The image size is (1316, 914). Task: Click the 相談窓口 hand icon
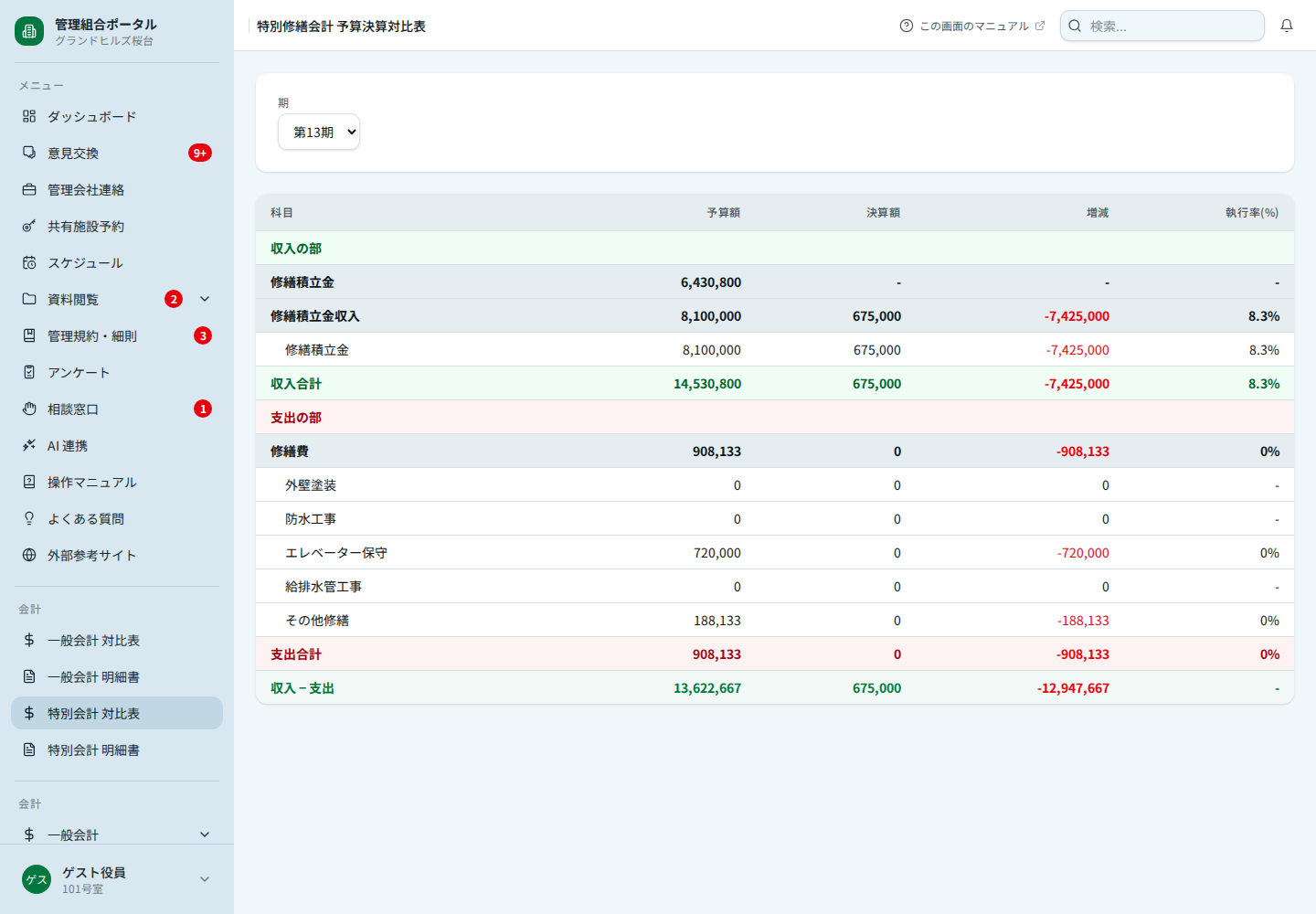(29, 409)
